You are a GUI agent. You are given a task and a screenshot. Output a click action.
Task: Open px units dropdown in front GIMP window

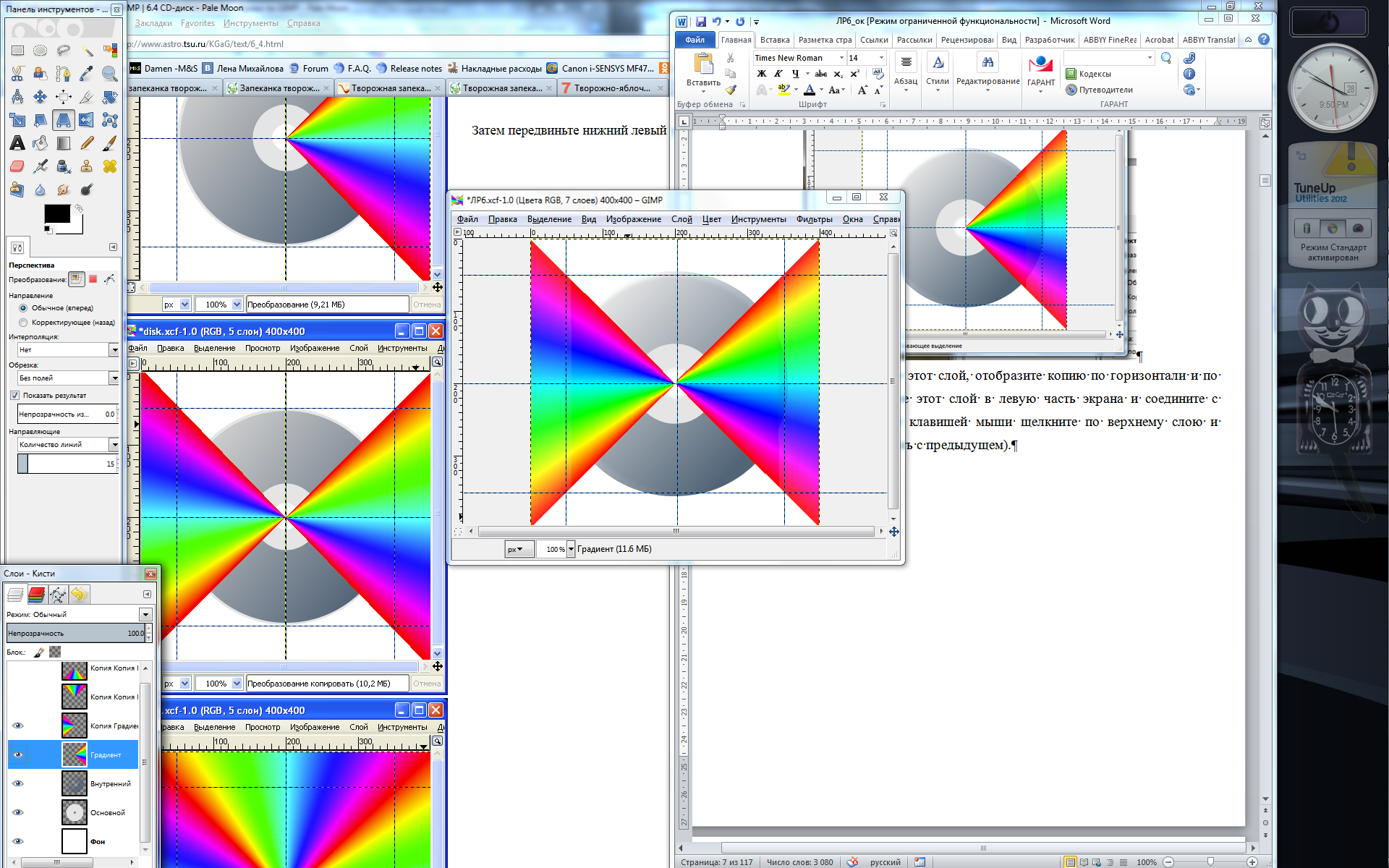pos(519,549)
